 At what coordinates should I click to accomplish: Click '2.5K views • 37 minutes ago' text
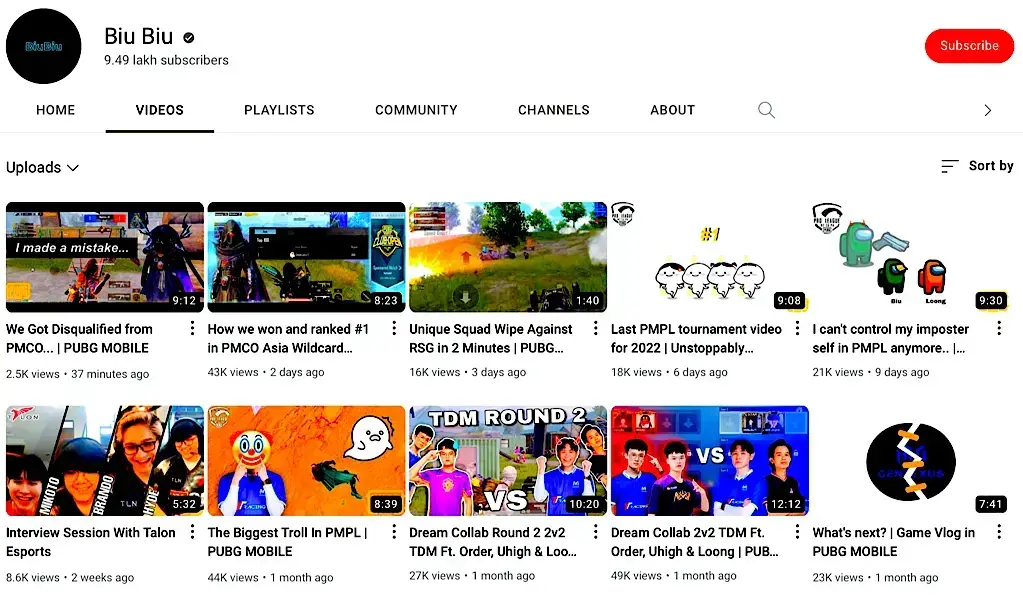coord(78,374)
